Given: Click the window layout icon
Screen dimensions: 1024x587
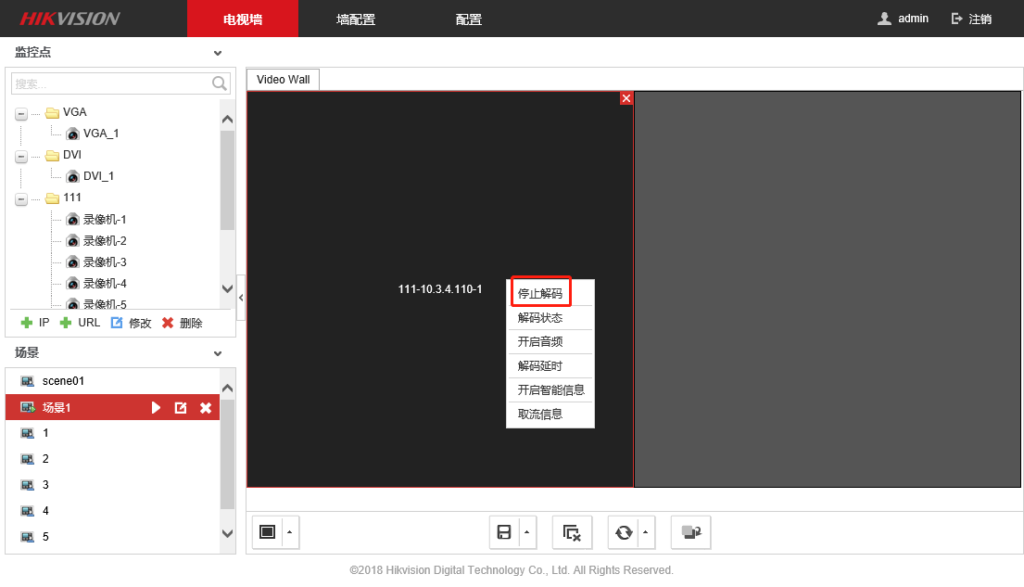Looking at the screenshot, I should pos(267,532).
